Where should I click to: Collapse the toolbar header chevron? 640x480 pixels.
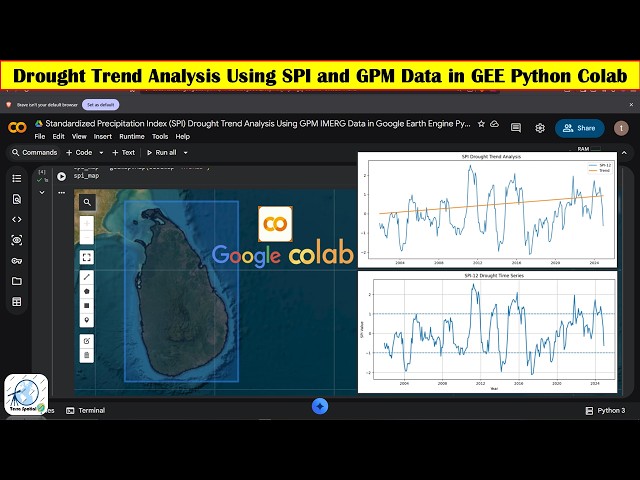tap(624, 153)
